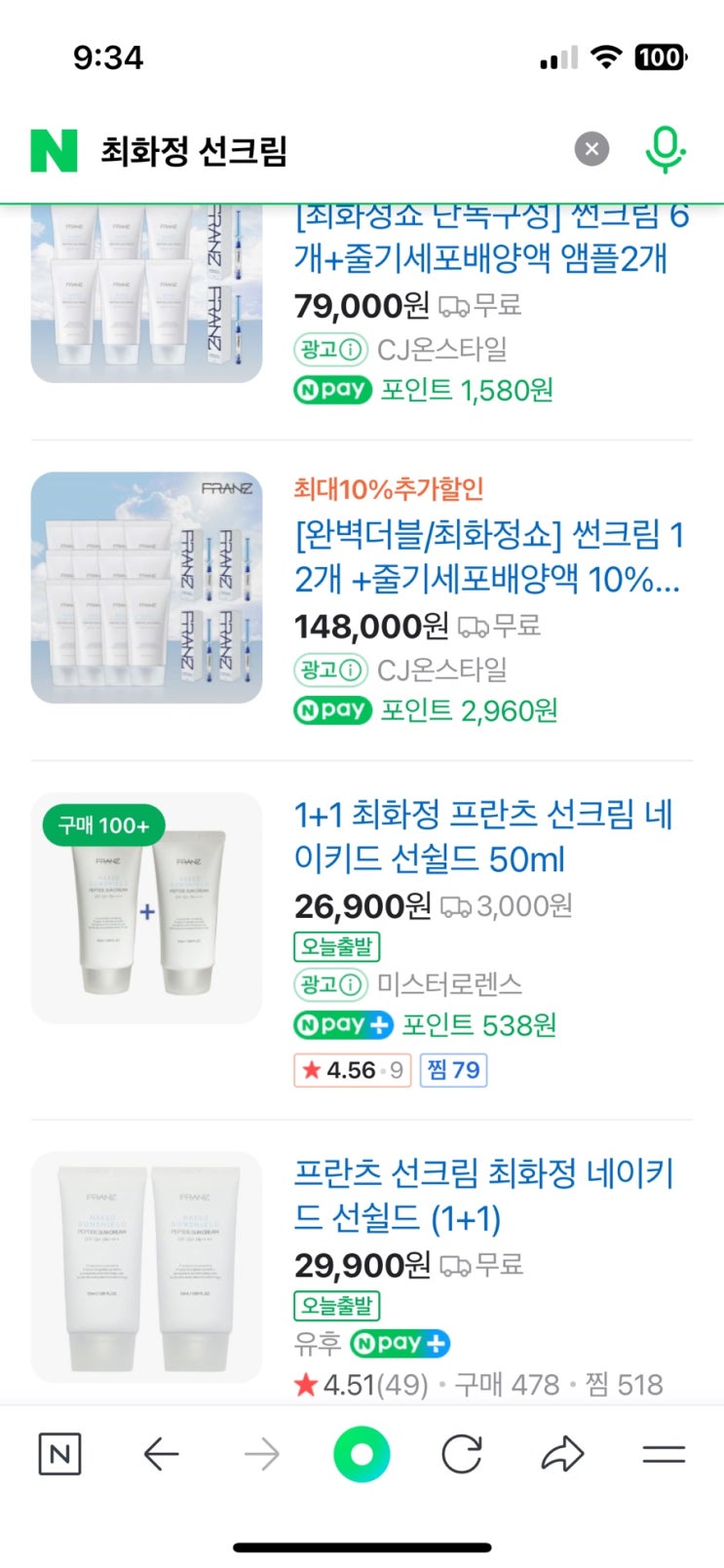
Task: Clear the search text with X button
Action: (591, 149)
